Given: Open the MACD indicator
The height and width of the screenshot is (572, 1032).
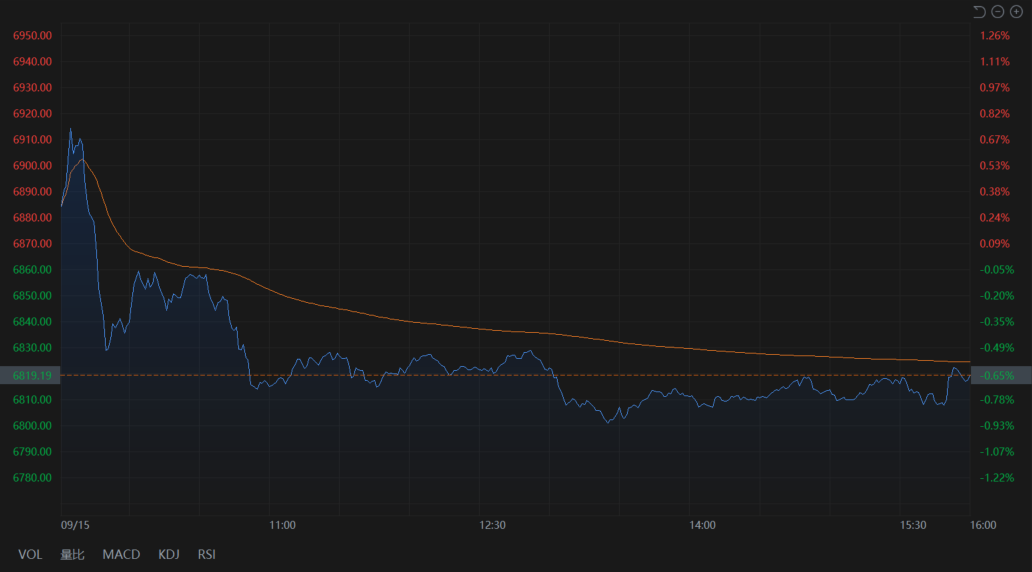Looking at the screenshot, I should pyautogui.click(x=121, y=554).
